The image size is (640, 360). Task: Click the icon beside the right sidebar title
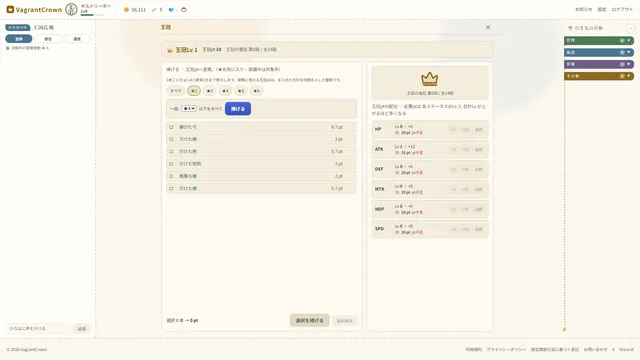tap(570, 28)
